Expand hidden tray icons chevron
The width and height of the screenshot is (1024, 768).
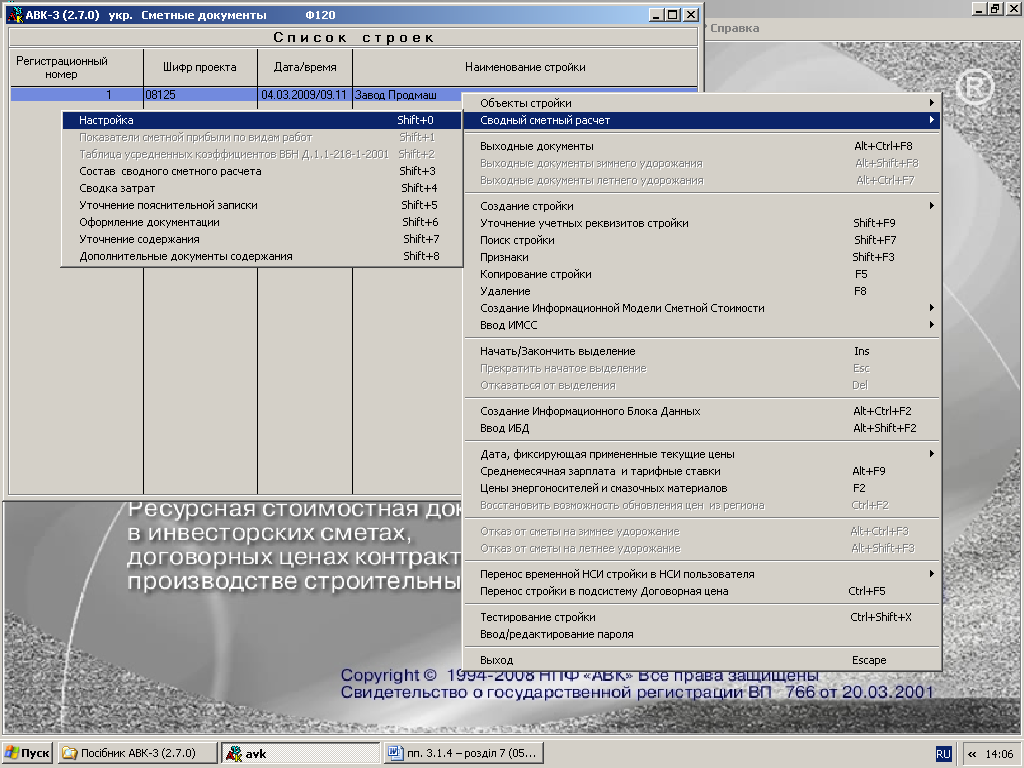pos(972,754)
